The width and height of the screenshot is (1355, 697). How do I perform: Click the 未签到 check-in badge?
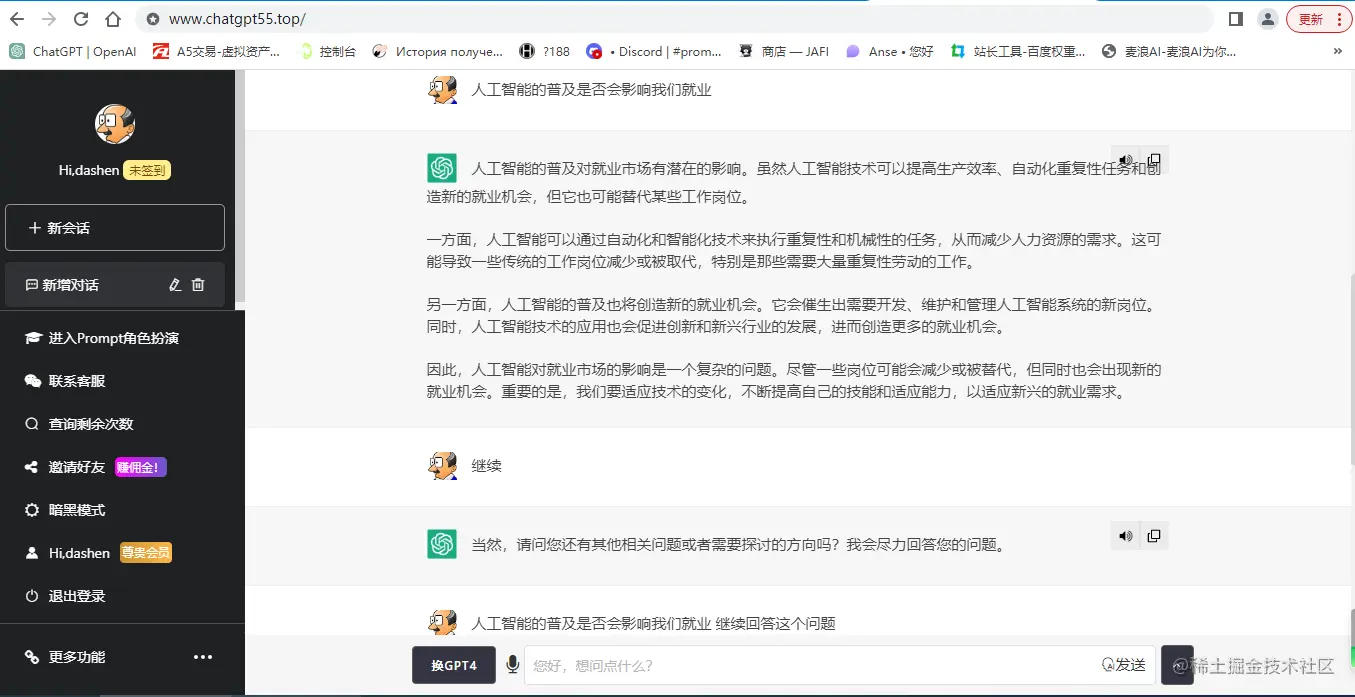point(147,171)
